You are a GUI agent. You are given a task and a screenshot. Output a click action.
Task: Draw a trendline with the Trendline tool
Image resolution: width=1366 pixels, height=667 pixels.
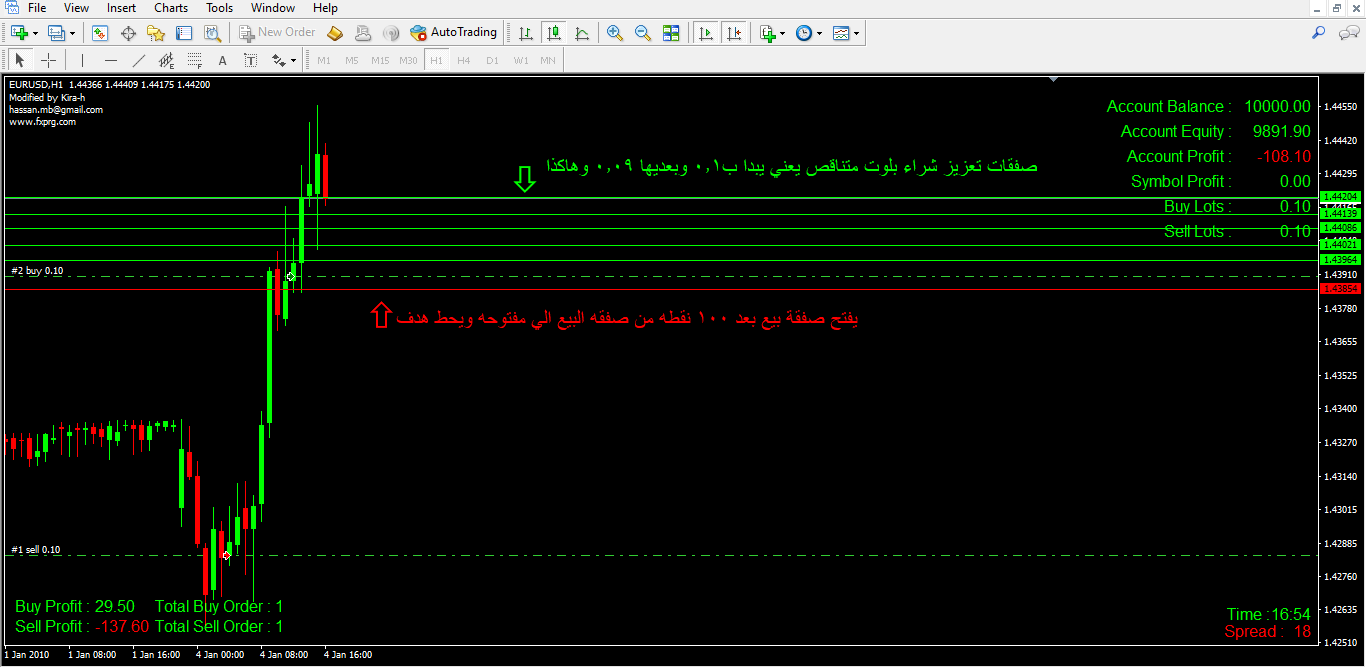139,60
